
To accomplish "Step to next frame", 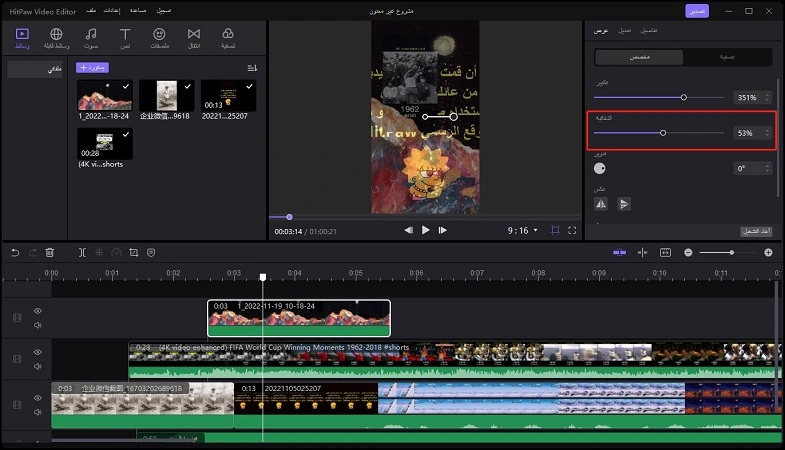I will click(443, 230).
